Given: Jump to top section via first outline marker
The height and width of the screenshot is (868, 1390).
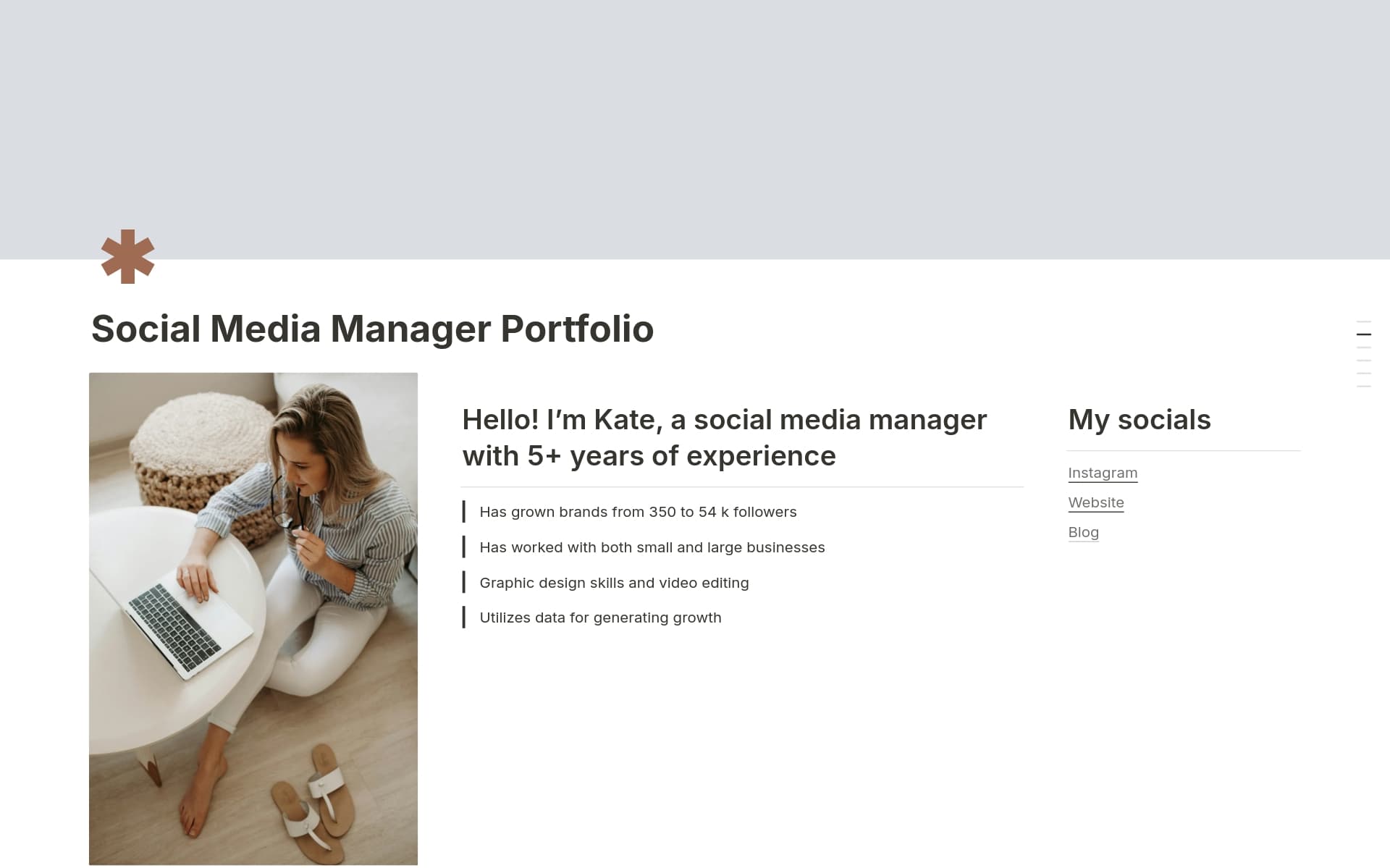Looking at the screenshot, I should point(1364,321).
